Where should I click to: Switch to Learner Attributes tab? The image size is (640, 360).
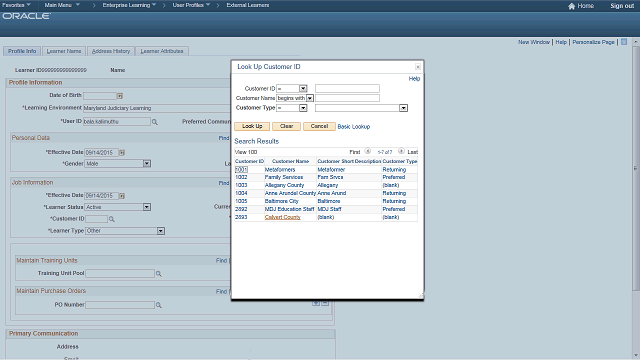(x=162, y=51)
